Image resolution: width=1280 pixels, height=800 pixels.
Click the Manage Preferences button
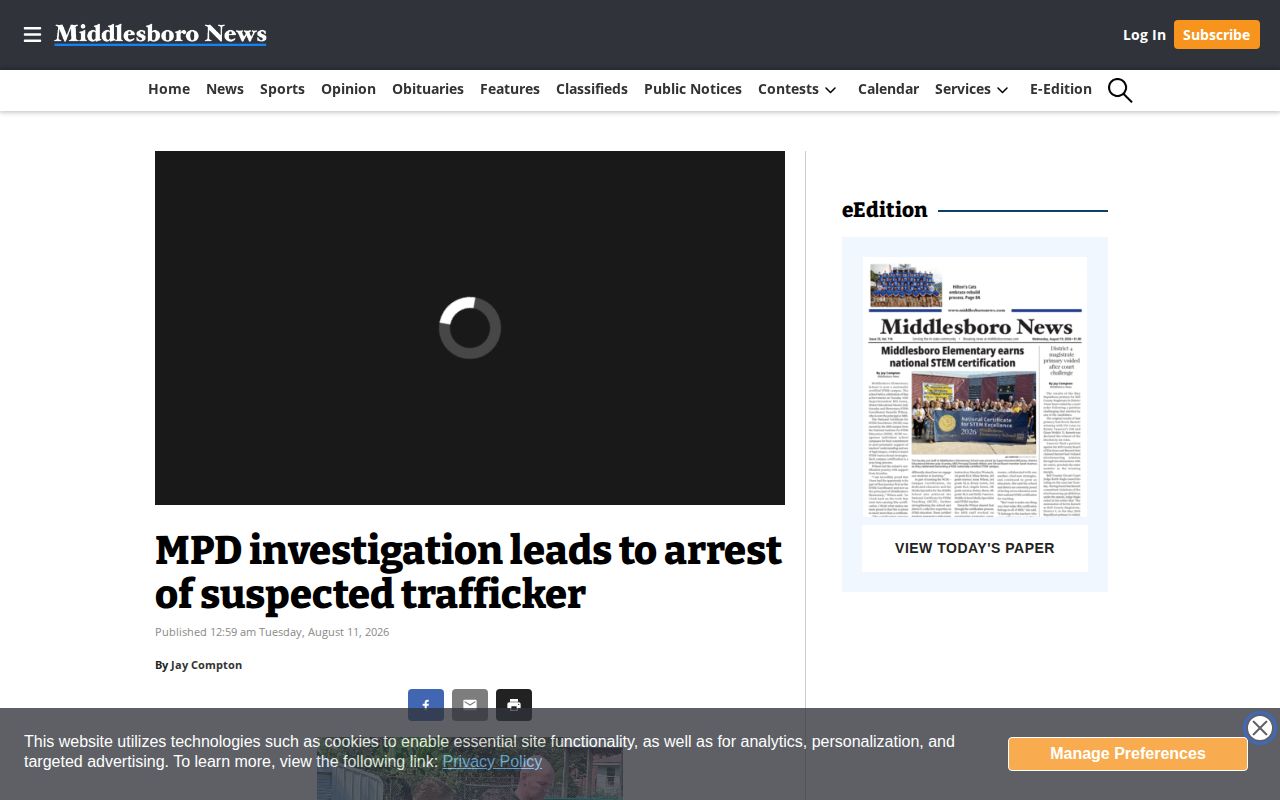(x=1128, y=754)
